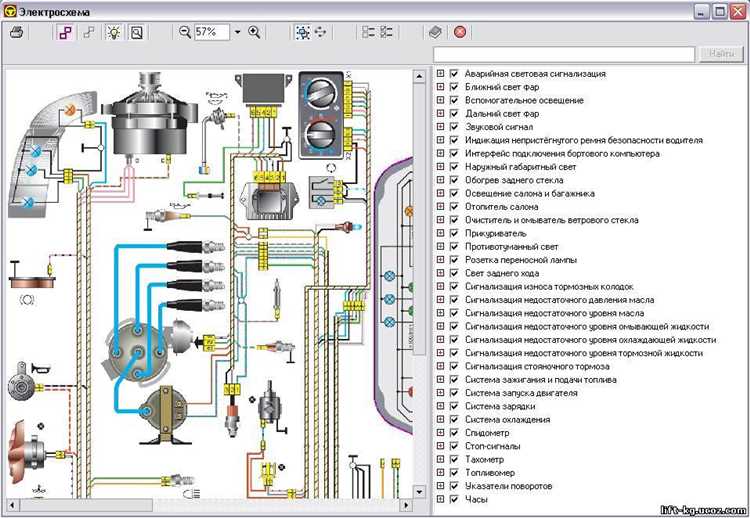The width and height of the screenshot is (750, 518).
Task: Select Указатели поворотов item
Action: click(508, 486)
